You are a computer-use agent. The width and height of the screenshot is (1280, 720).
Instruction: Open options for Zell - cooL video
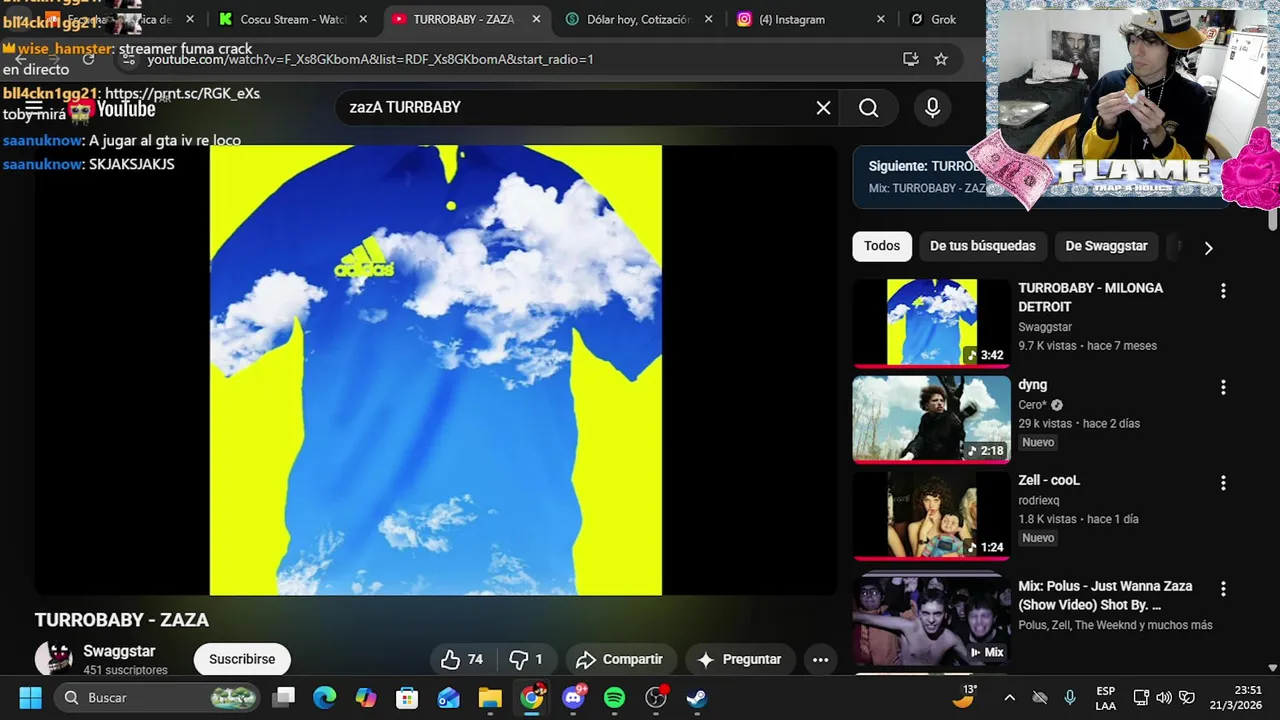click(1222, 483)
